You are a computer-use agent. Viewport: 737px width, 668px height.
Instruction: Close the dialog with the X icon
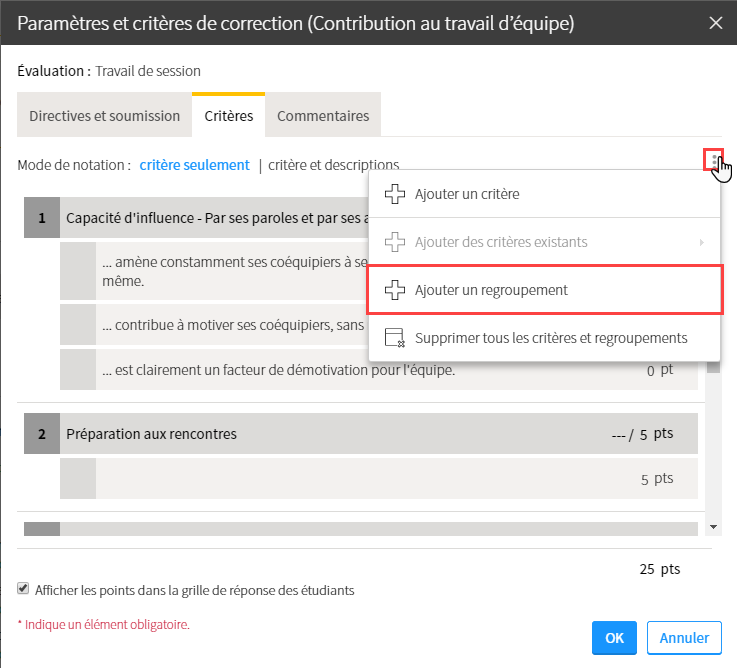[x=716, y=23]
